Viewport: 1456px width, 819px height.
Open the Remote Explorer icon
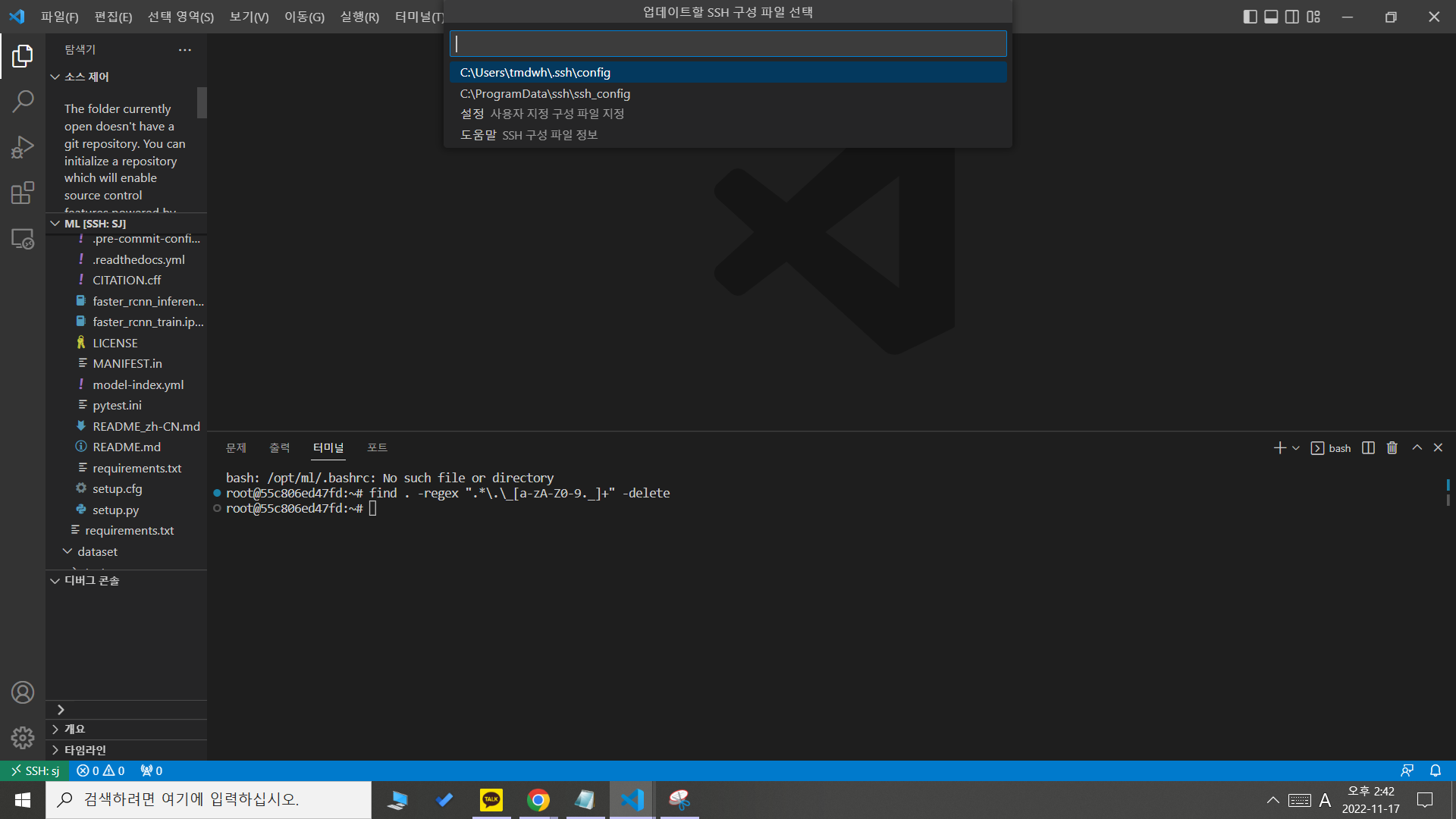(23, 239)
